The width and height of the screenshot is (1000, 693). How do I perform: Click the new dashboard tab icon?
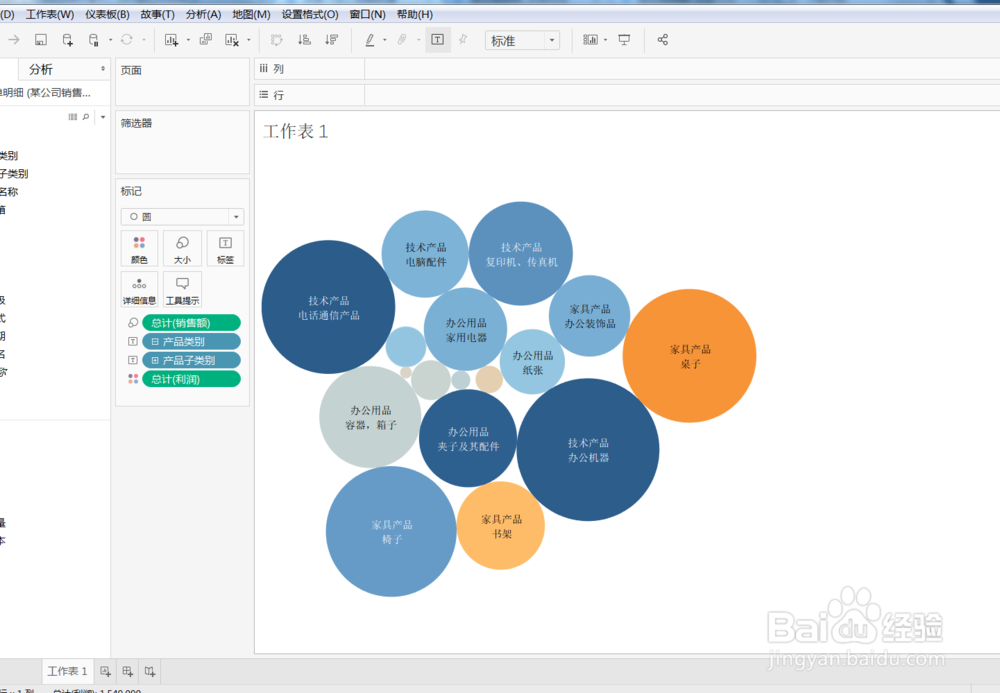[x=128, y=671]
